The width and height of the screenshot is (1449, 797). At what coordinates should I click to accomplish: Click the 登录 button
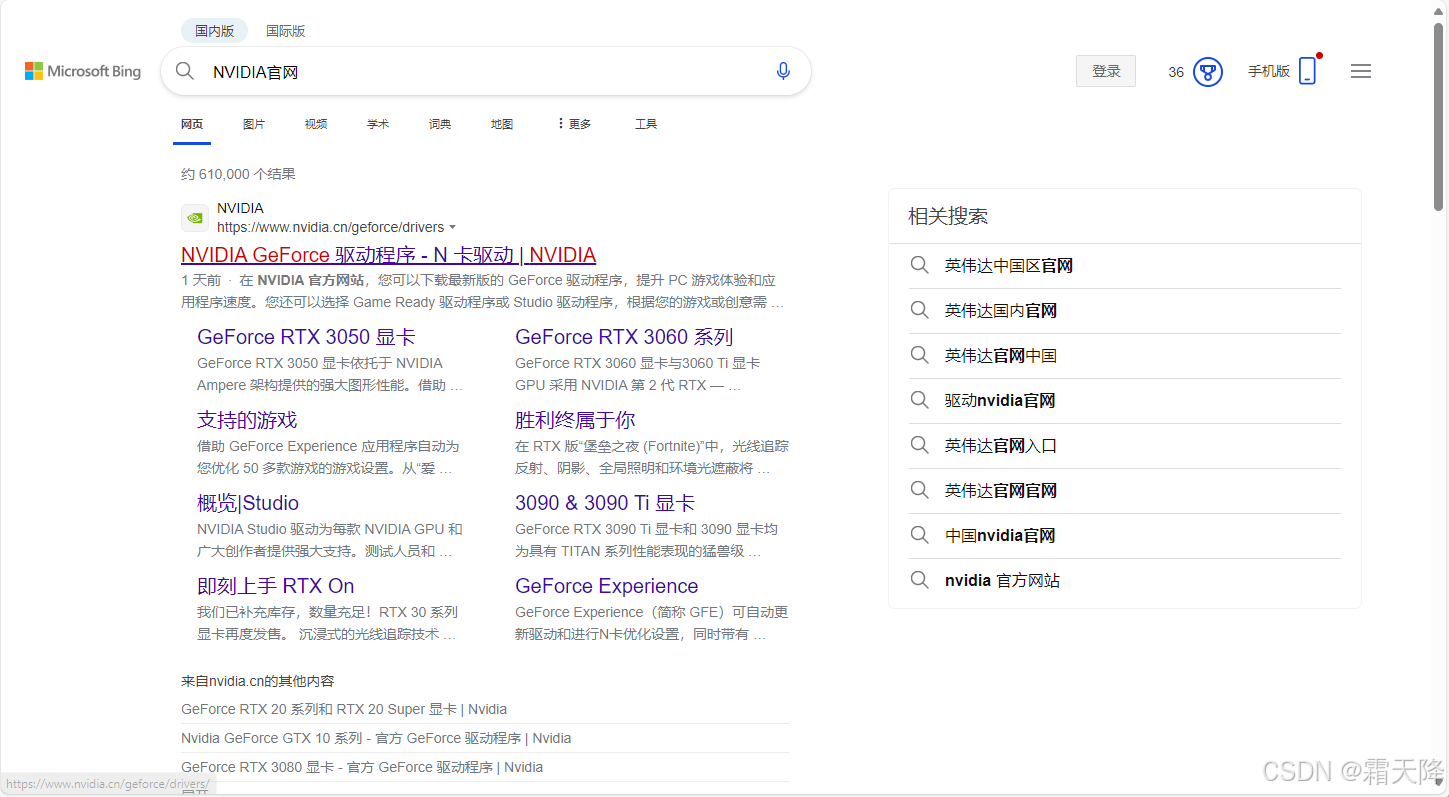tap(1106, 71)
